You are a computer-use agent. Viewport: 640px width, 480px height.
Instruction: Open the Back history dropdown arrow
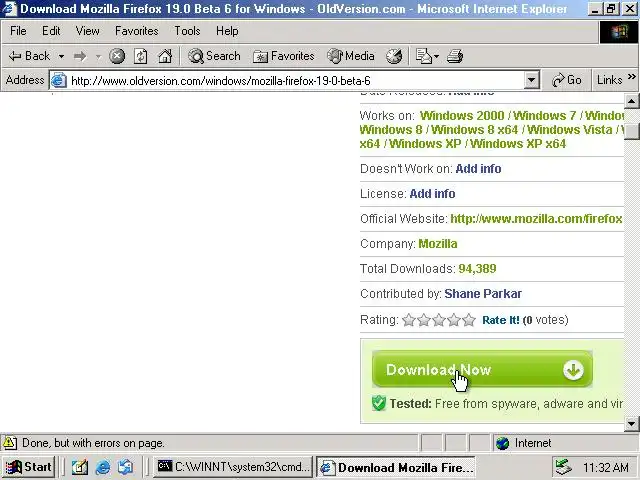[x=61, y=56]
